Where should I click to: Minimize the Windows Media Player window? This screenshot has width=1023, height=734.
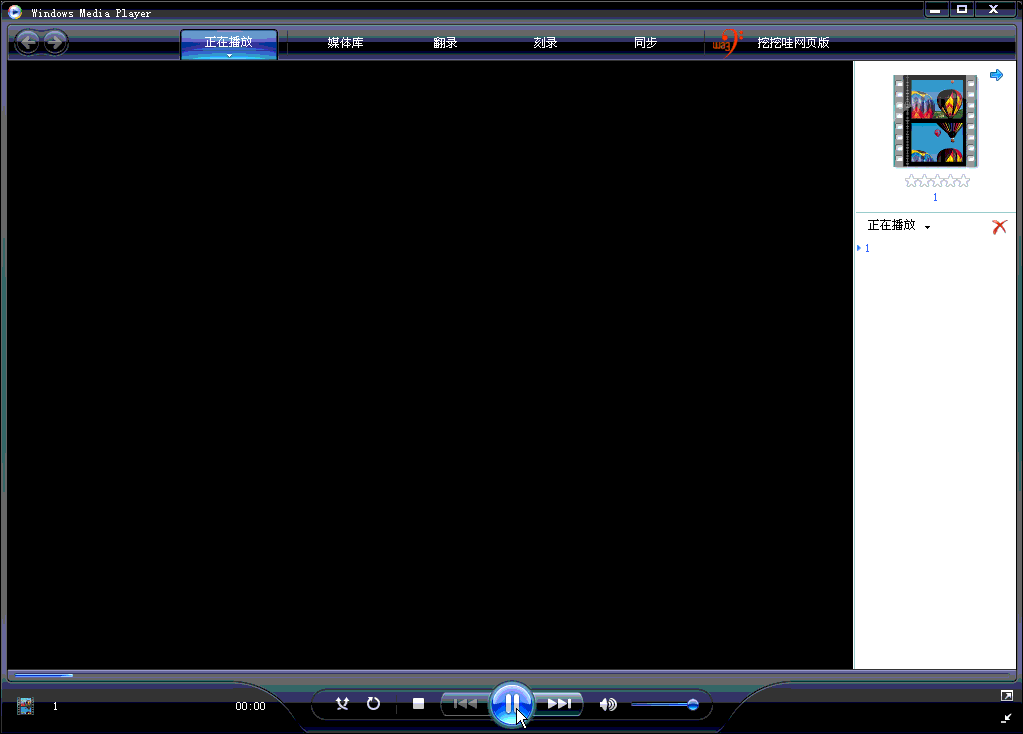936,10
